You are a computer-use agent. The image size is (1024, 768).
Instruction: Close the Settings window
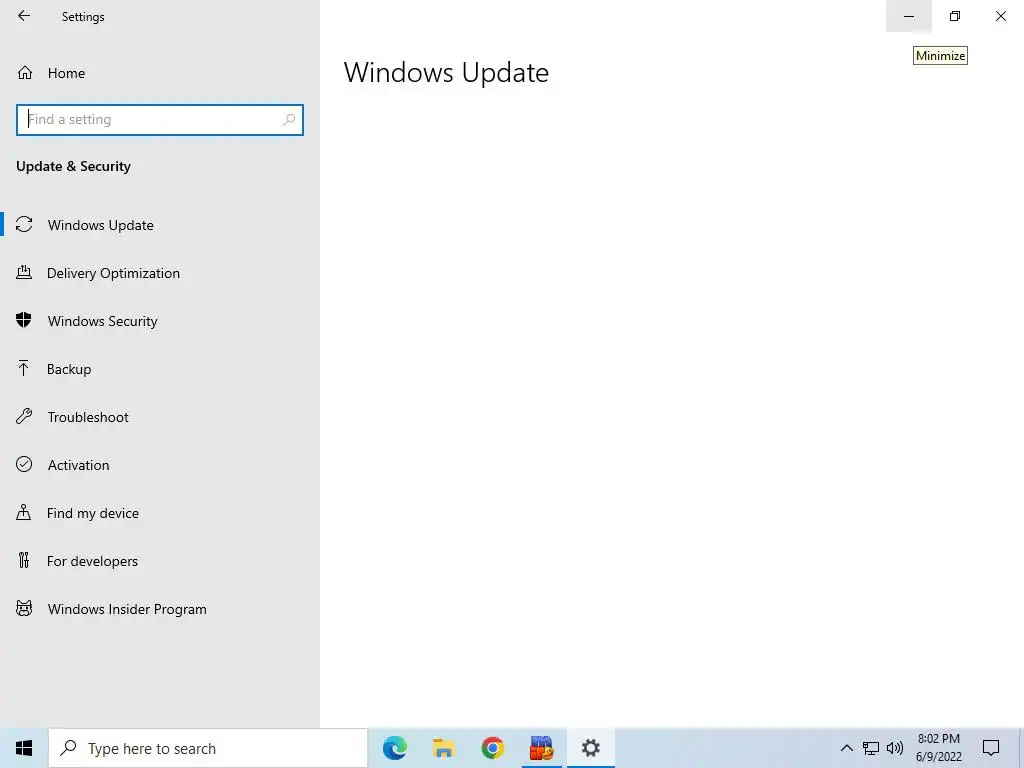point(1000,16)
